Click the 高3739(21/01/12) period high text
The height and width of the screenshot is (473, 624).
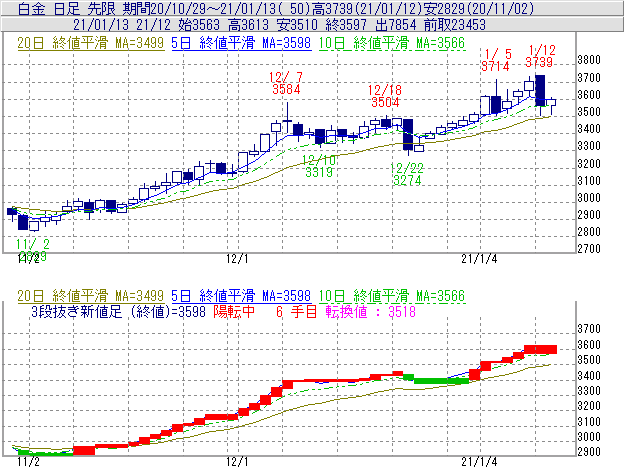pyautogui.click(x=367, y=8)
